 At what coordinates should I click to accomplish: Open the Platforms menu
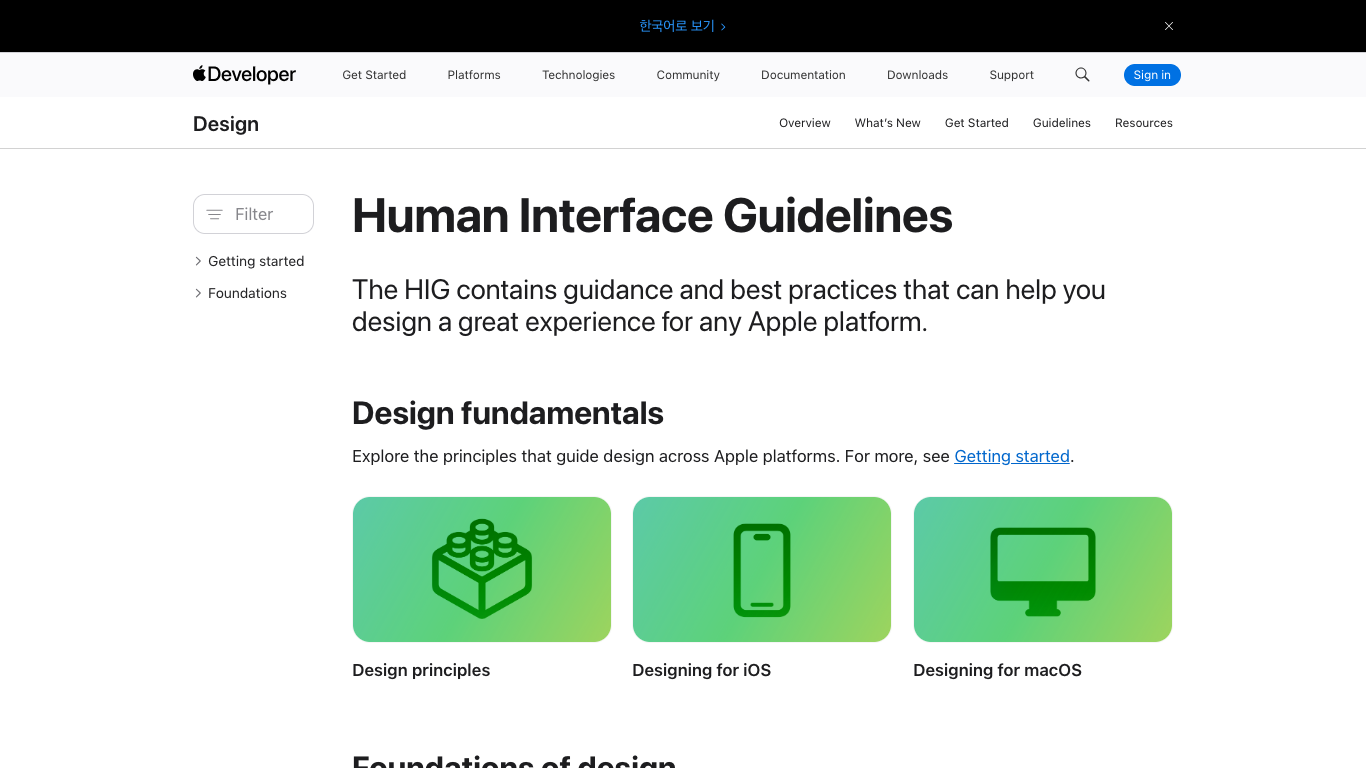pos(474,75)
